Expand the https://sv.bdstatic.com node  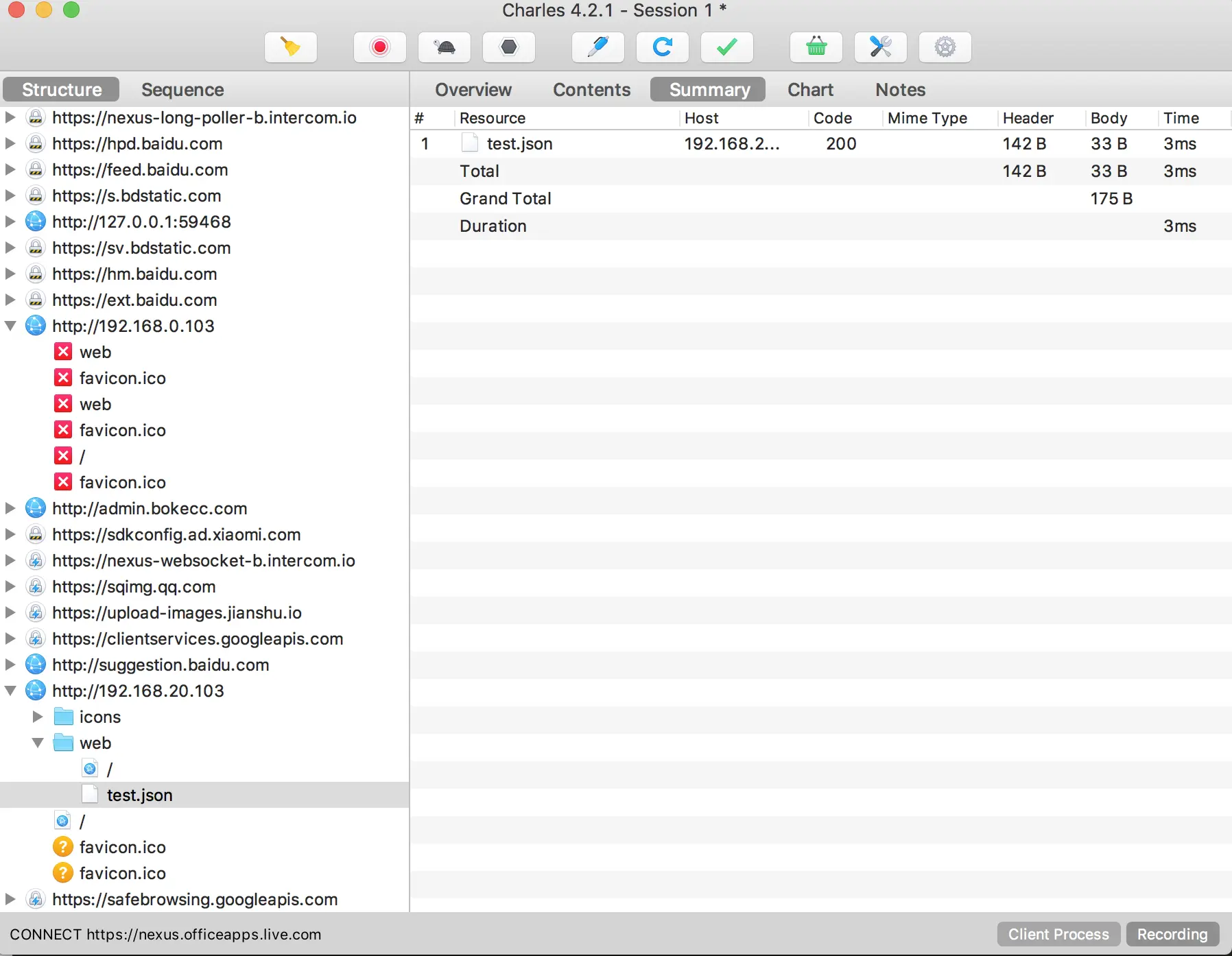click(x=10, y=248)
